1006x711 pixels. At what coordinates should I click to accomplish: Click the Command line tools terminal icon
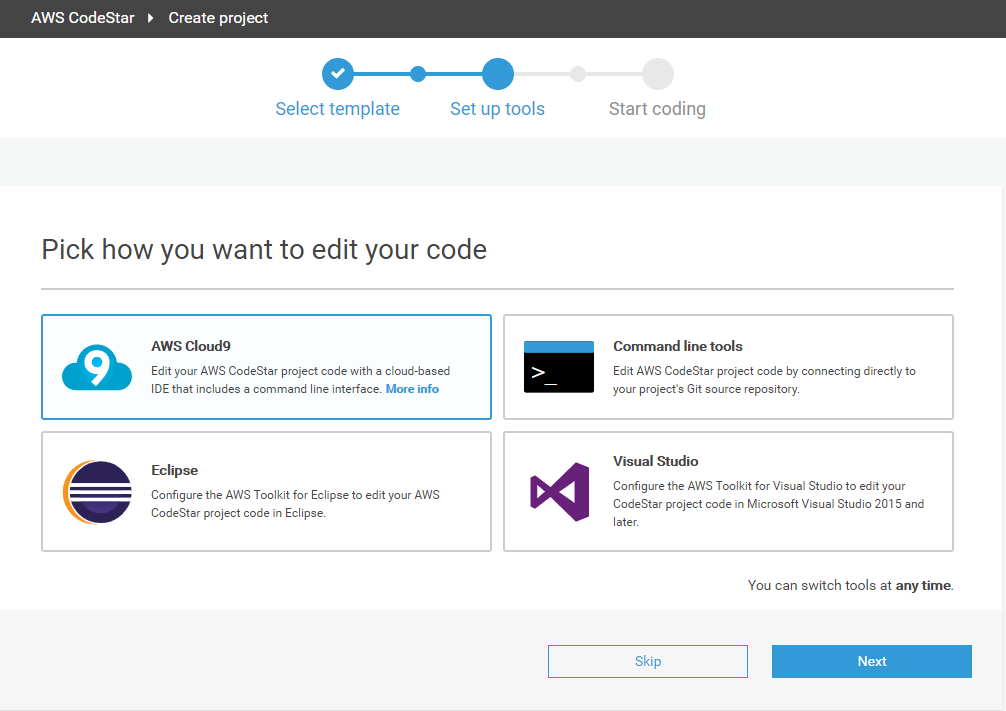tap(558, 367)
